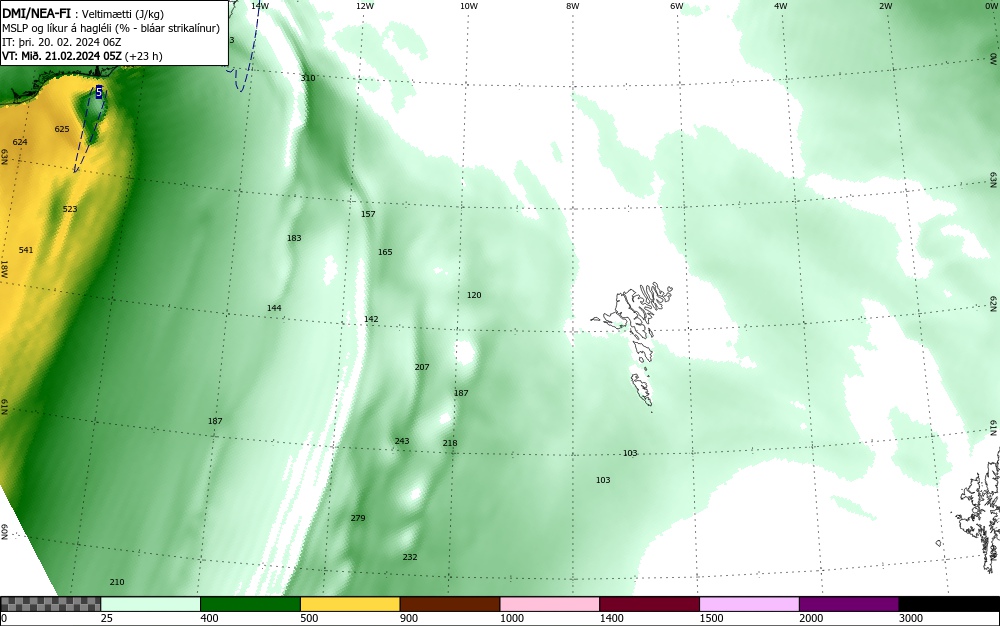Click the 6W longitude label
This screenshot has width=1000, height=626.
(x=677, y=6)
